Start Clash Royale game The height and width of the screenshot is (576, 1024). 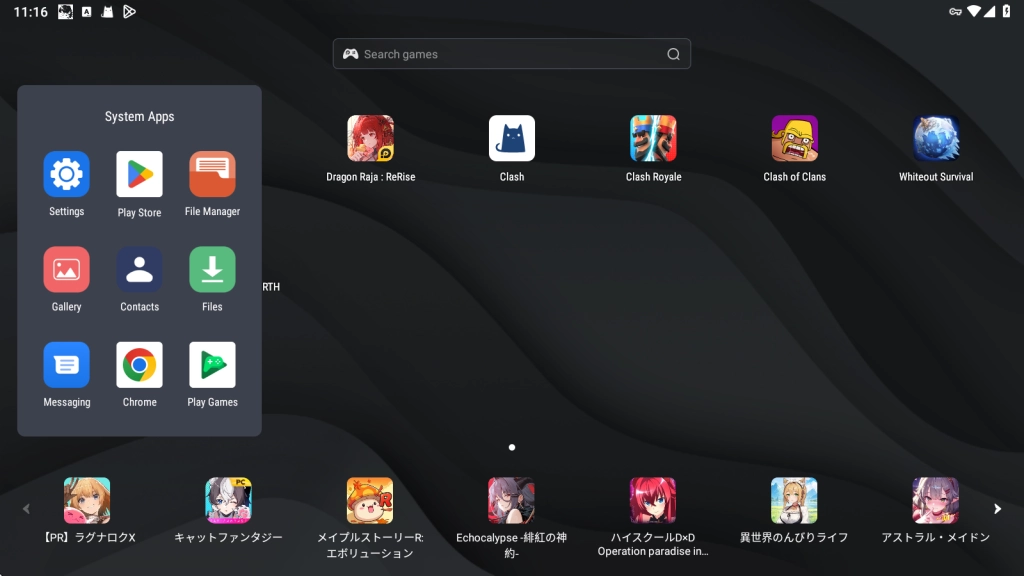[653, 139]
